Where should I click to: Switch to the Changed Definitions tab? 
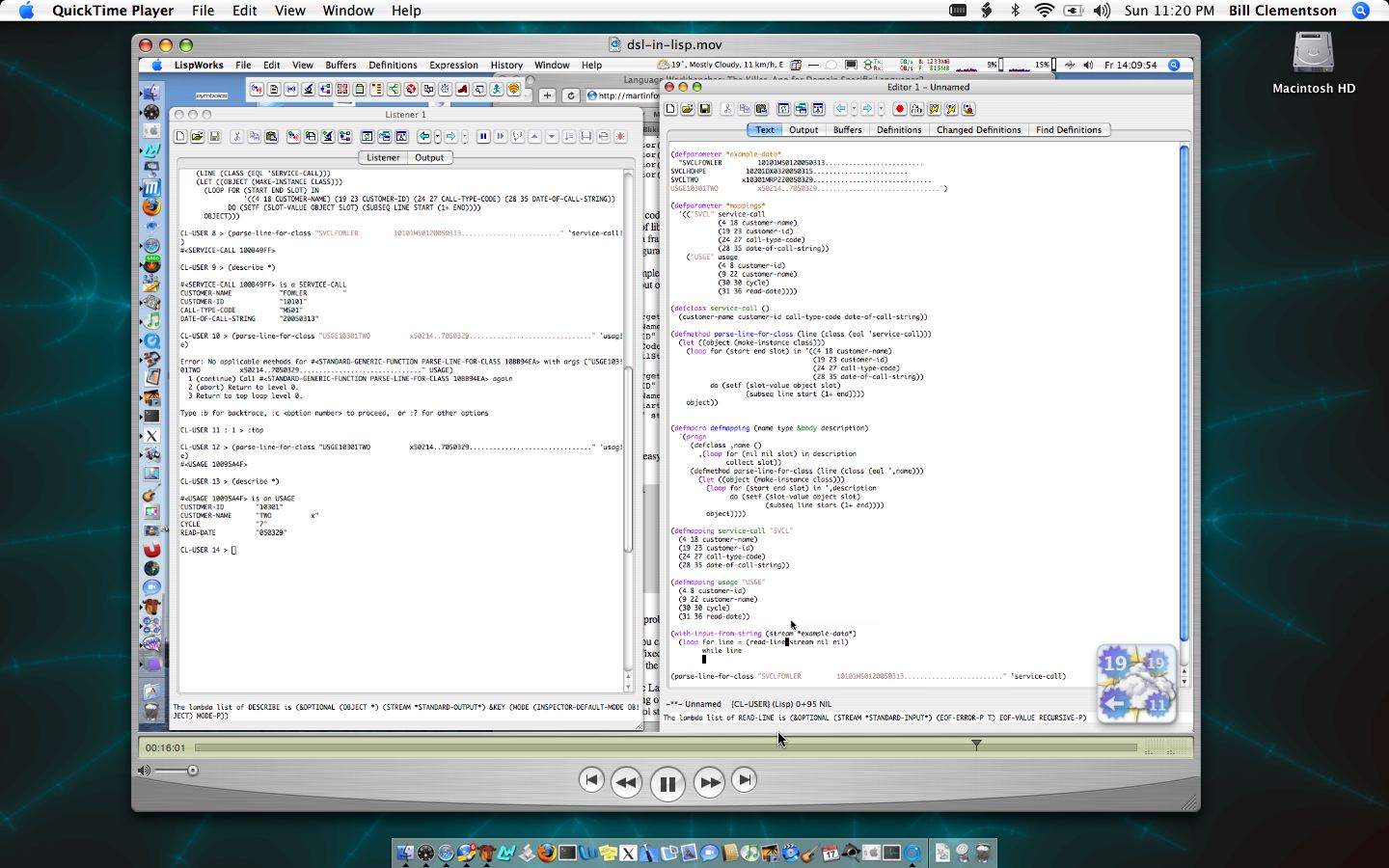978,129
